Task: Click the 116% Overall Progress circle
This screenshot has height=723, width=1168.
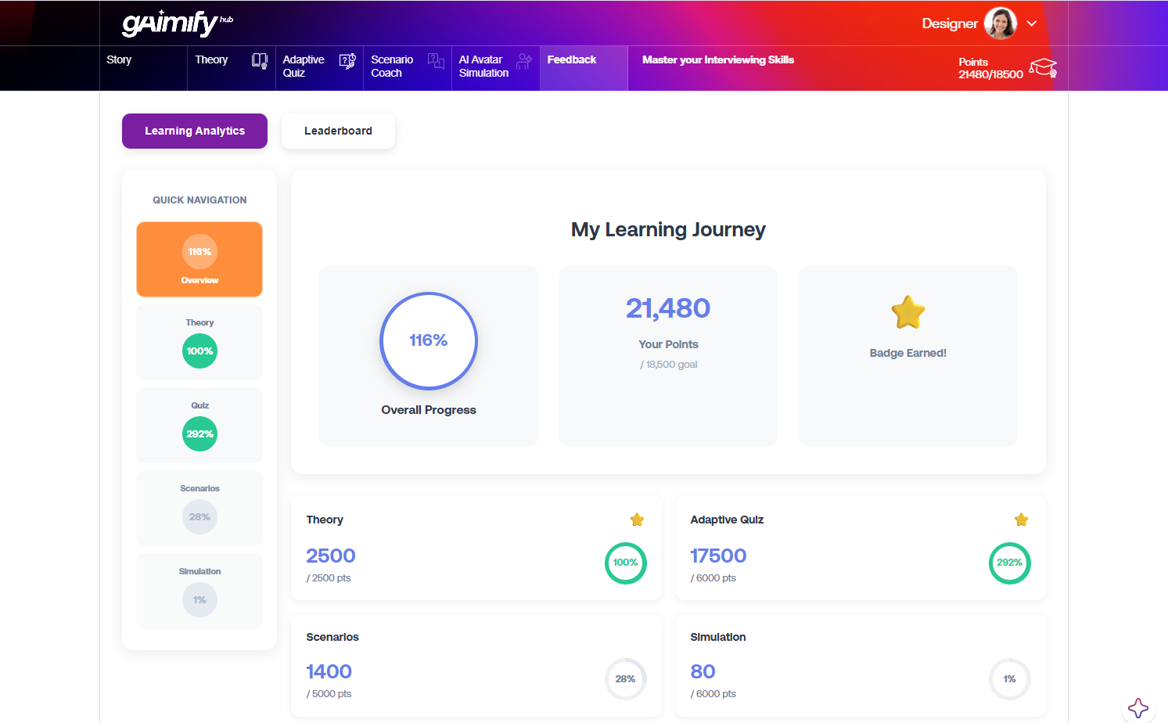Action: click(428, 341)
